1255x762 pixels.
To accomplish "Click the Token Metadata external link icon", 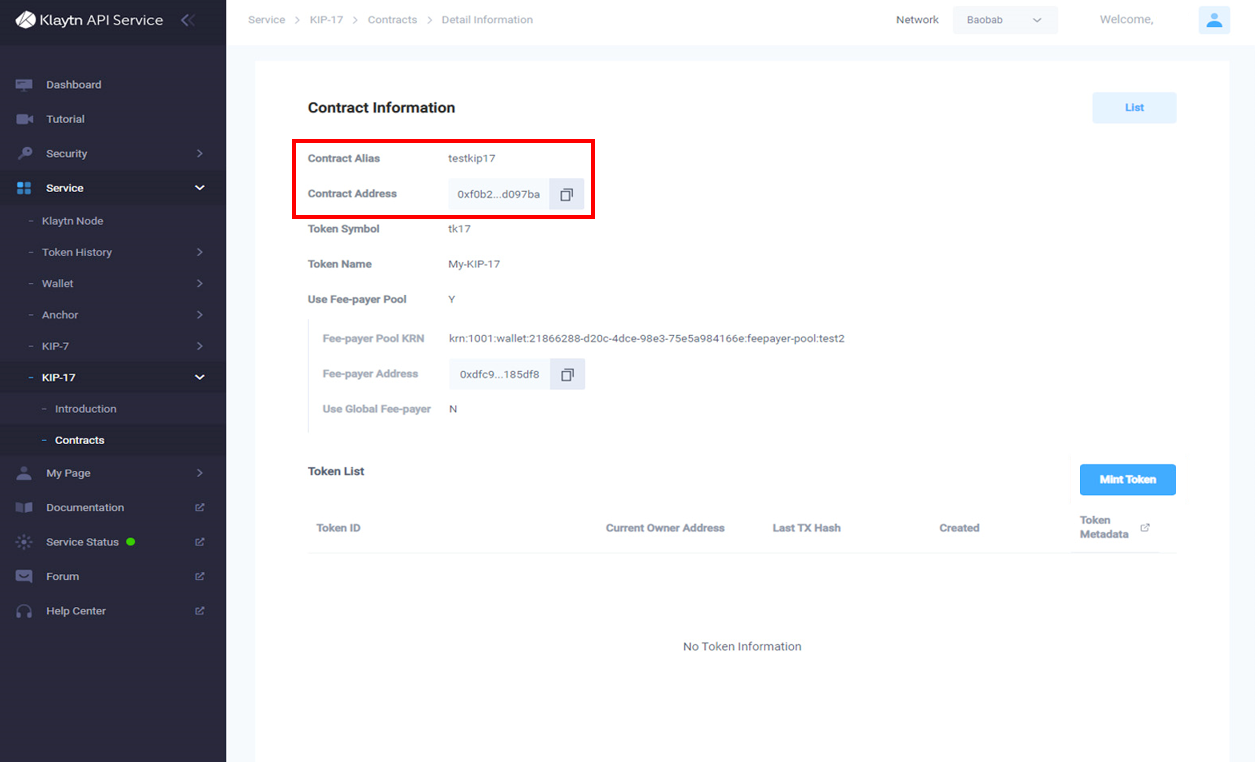I will 1145,528.
